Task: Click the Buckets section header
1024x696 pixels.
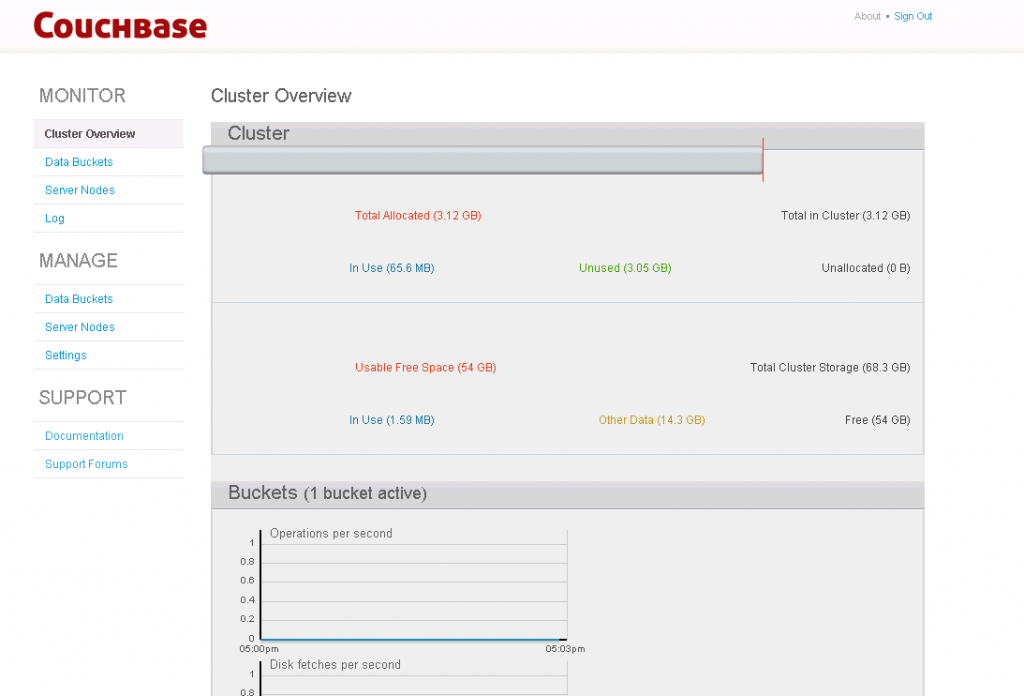Action: [x=568, y=494]
